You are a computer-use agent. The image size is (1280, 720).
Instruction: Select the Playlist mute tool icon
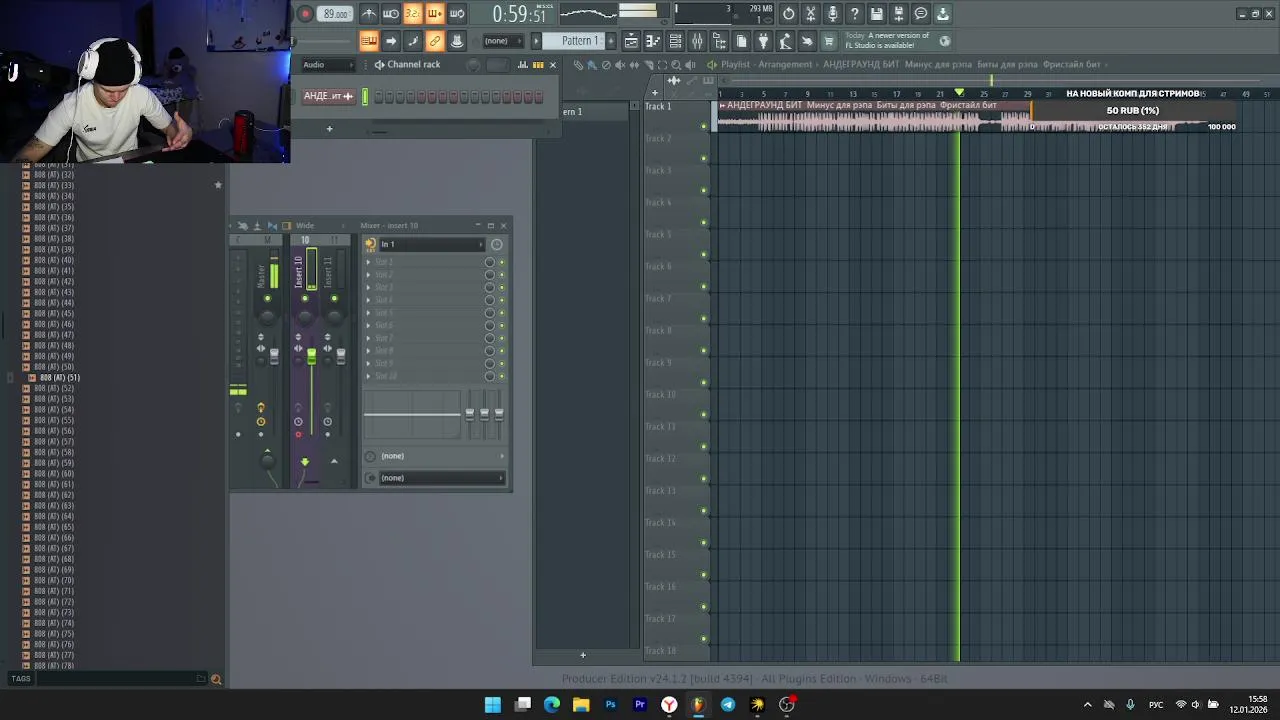(619, 65)
